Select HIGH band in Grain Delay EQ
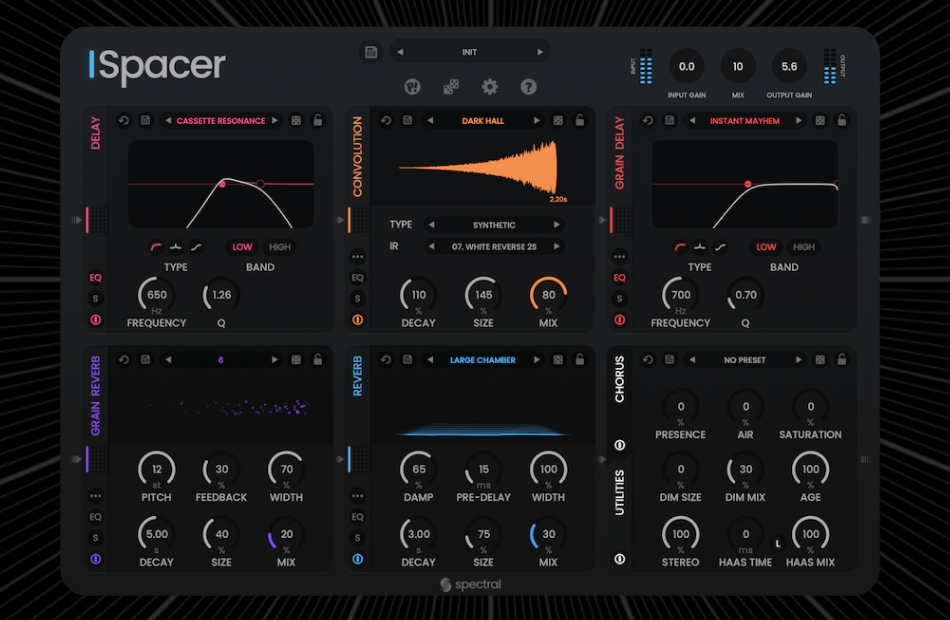 pos(803,247)
